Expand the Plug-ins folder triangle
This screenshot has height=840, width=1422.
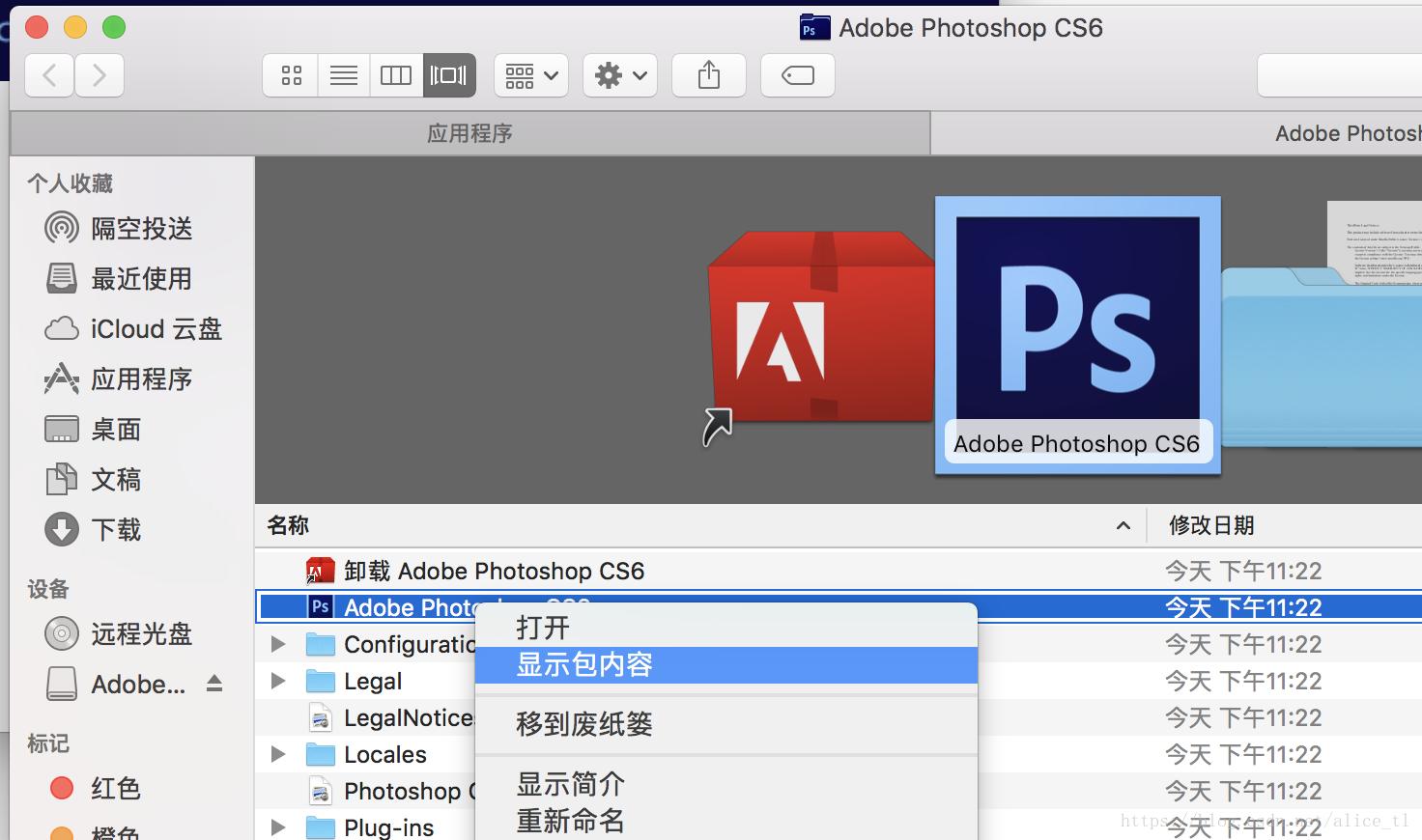(278, 827)
